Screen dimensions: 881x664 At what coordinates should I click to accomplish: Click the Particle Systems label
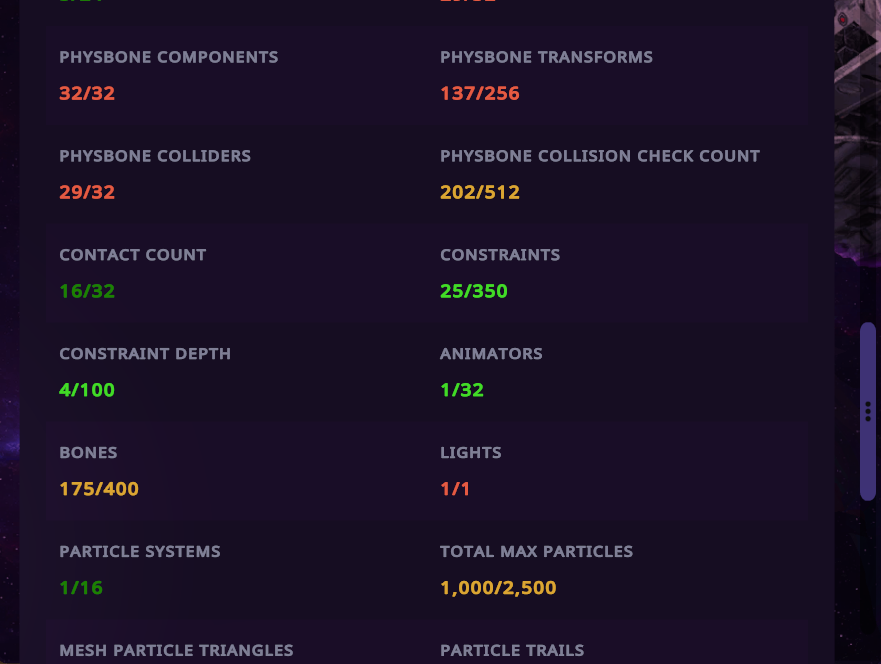point(140,552)
